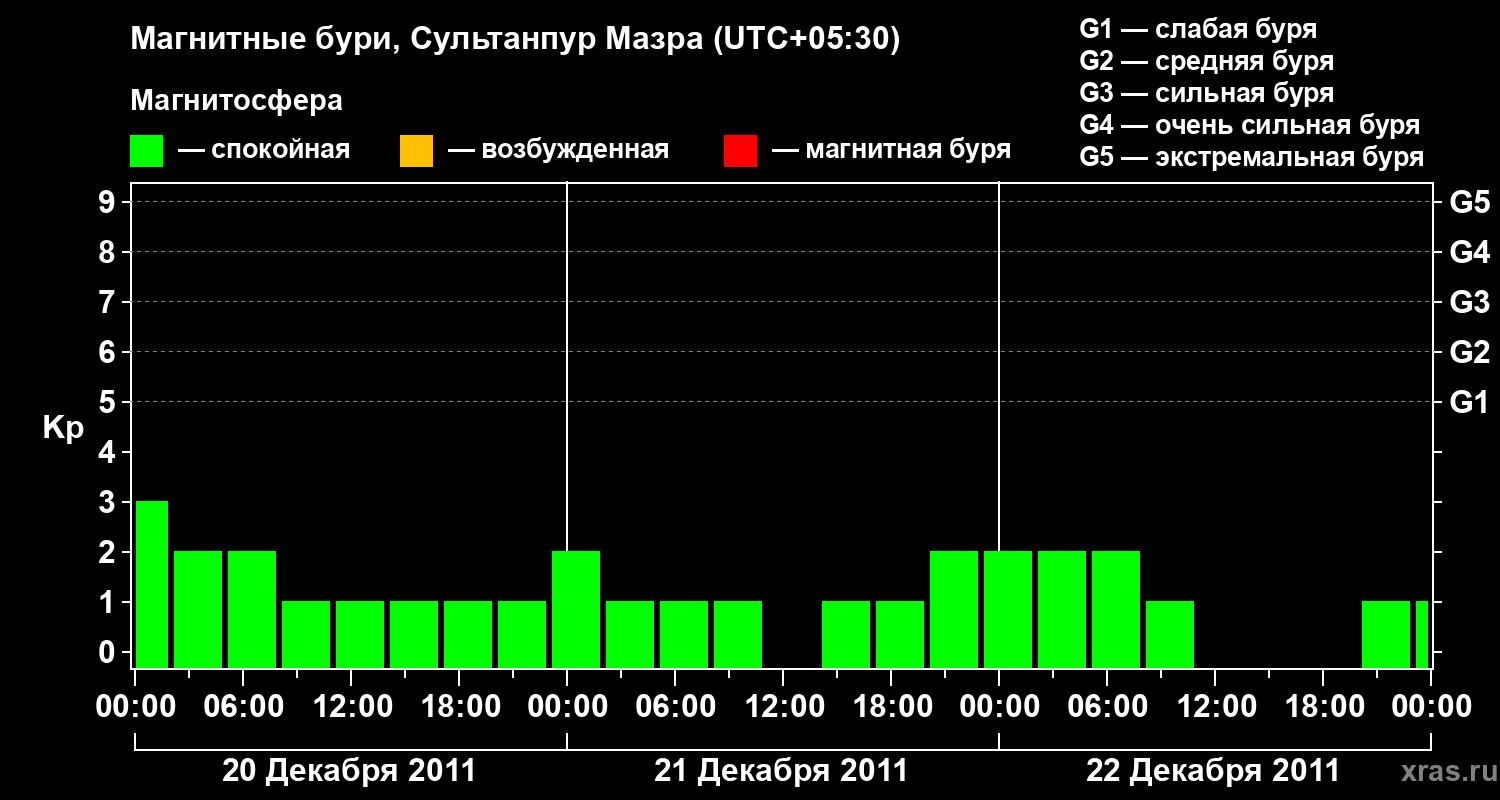This screenshot has width=1500, height=800.
Task: Click '18:00' time label under 22 December
Action: pos(1323,706)
